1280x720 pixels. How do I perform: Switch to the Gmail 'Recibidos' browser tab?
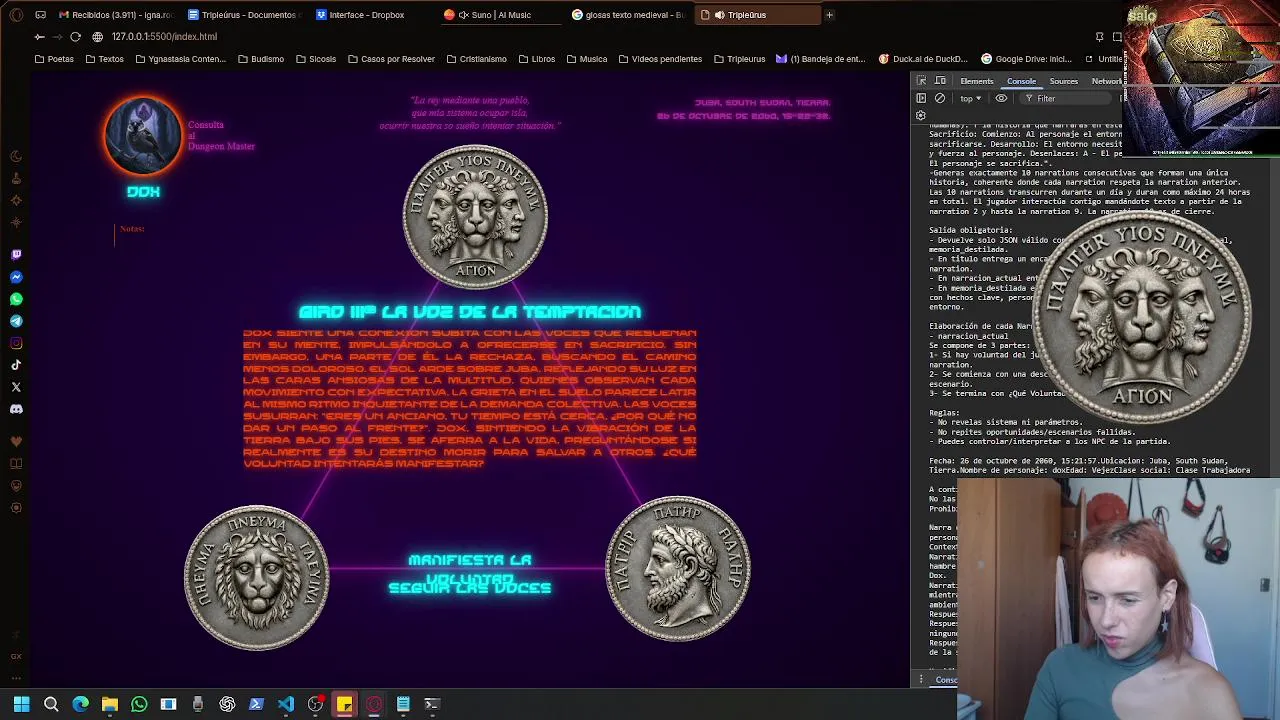pyautogui.click(x=115, y=15)
